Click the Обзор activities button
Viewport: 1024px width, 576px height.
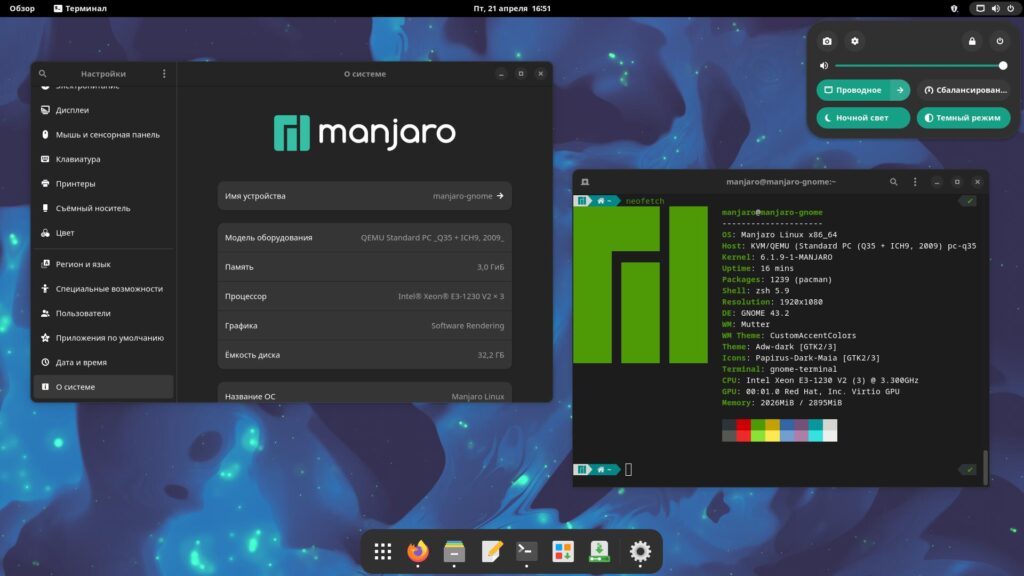click(22, 8)
